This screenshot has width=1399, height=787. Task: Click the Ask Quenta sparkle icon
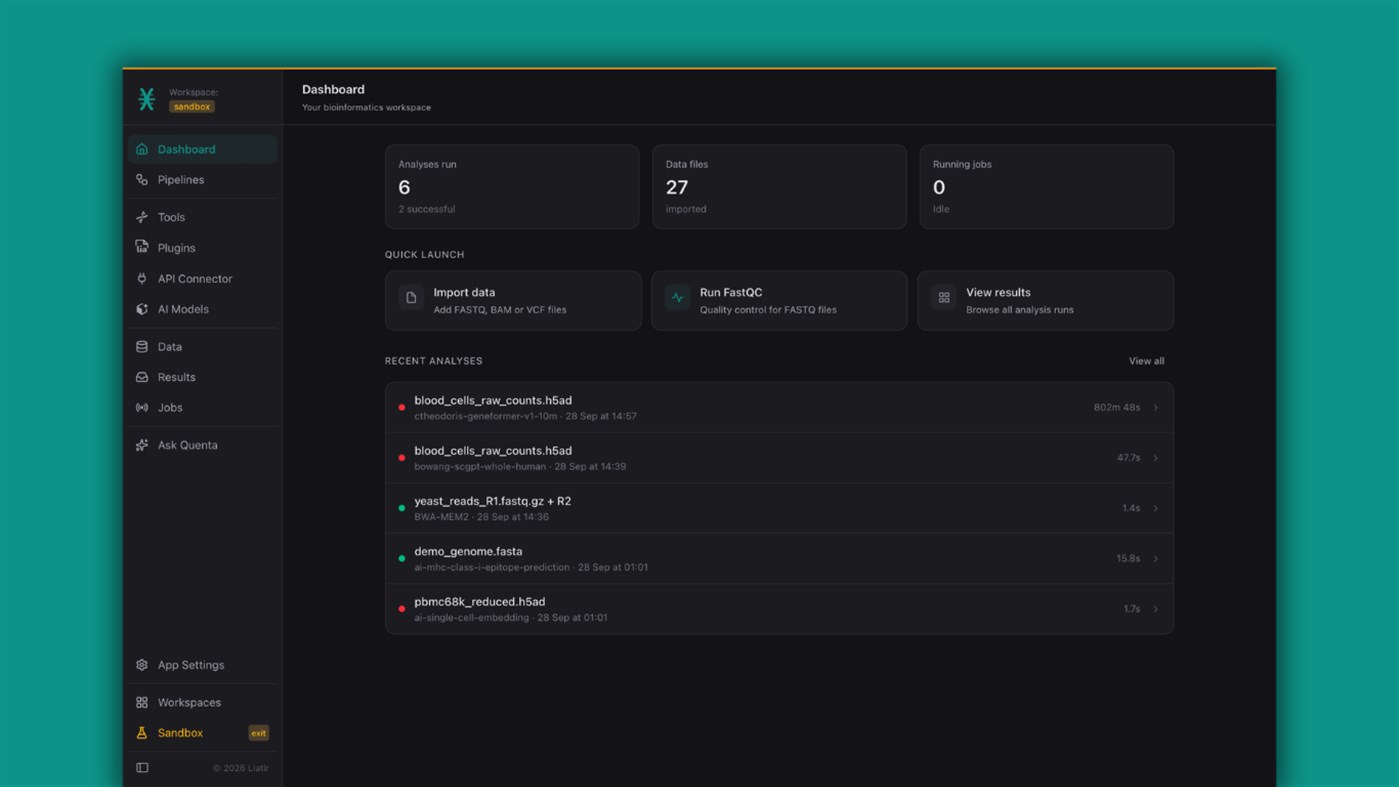tap(142, 445)
